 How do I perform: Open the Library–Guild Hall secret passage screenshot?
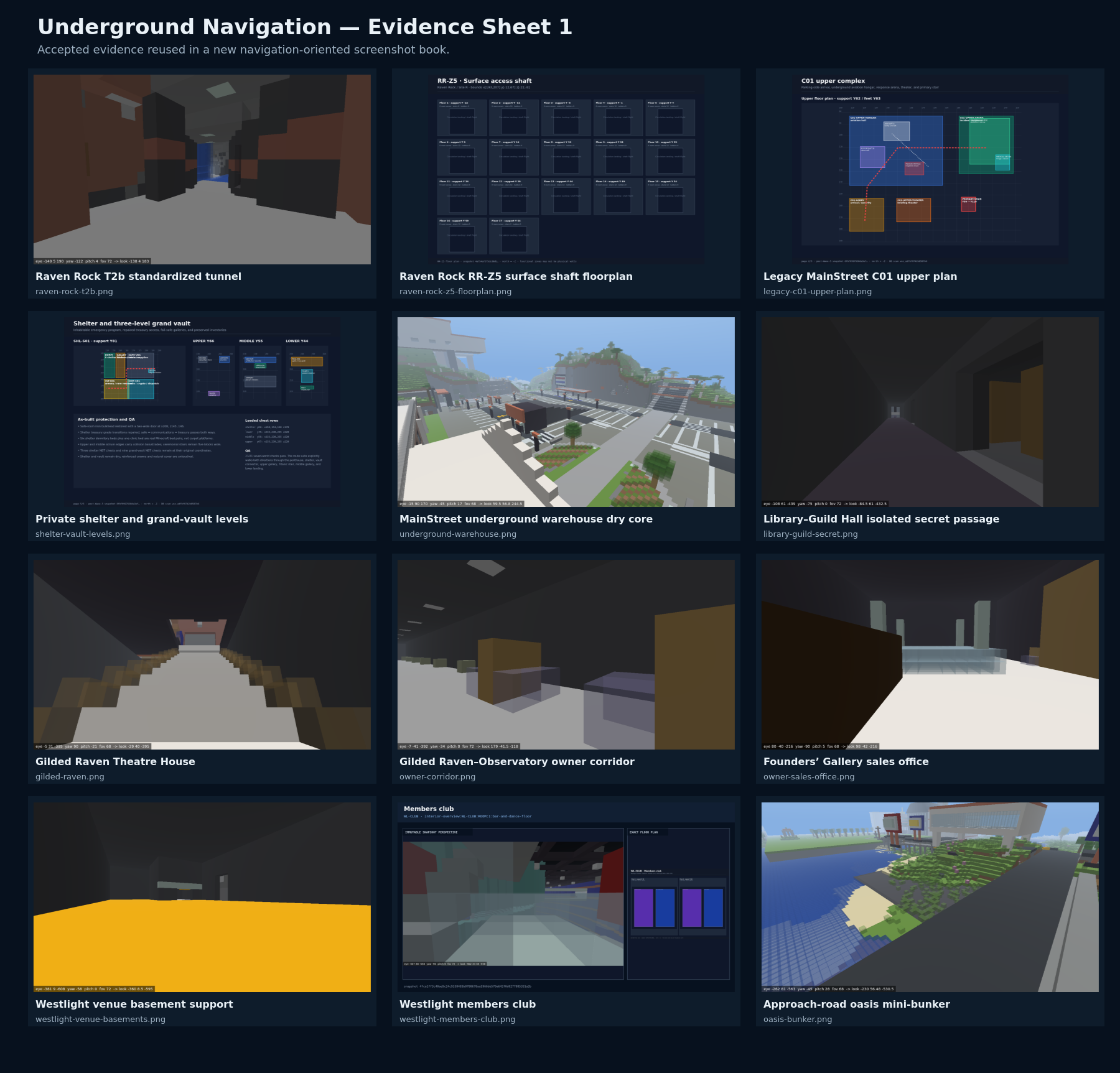point(930,412)
